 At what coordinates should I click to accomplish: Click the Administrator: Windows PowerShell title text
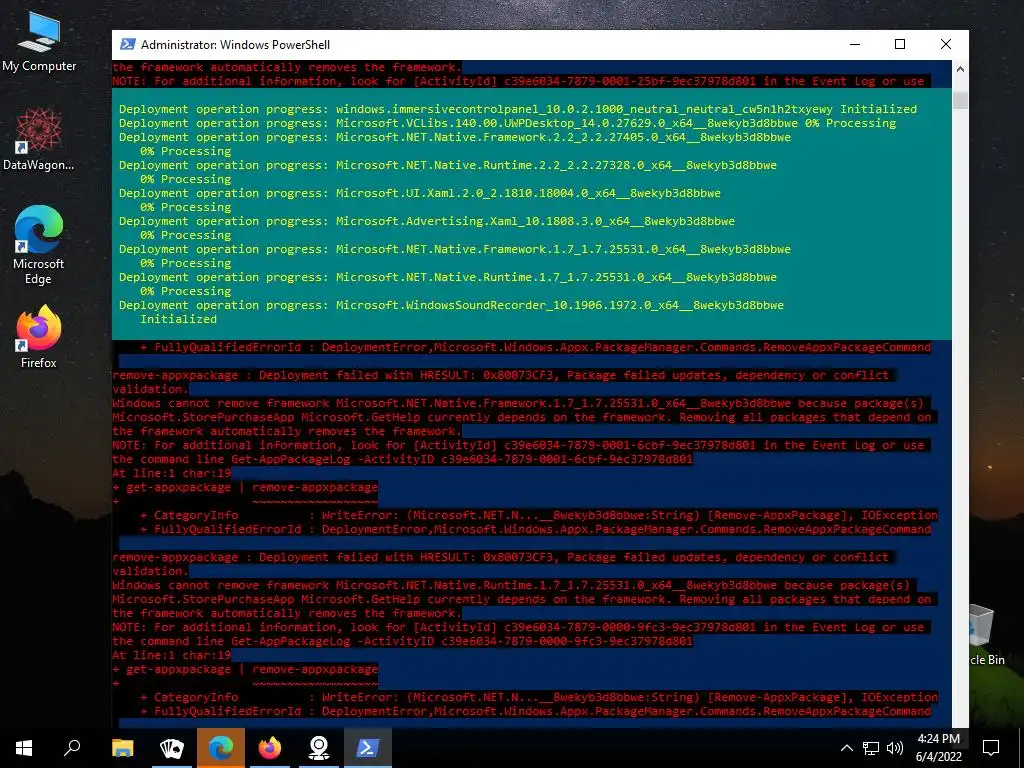point(235,44)
